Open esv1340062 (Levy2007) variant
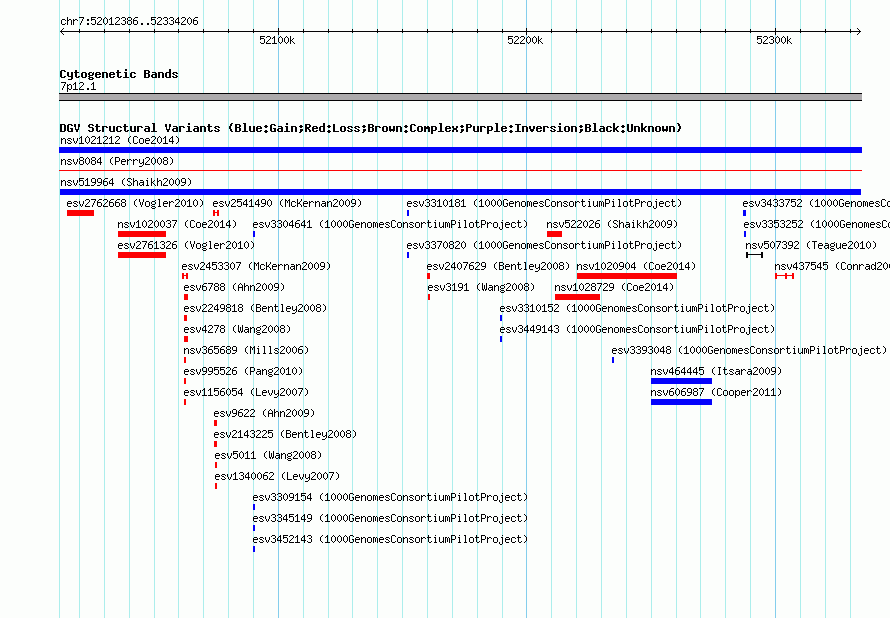 (277, 476)
